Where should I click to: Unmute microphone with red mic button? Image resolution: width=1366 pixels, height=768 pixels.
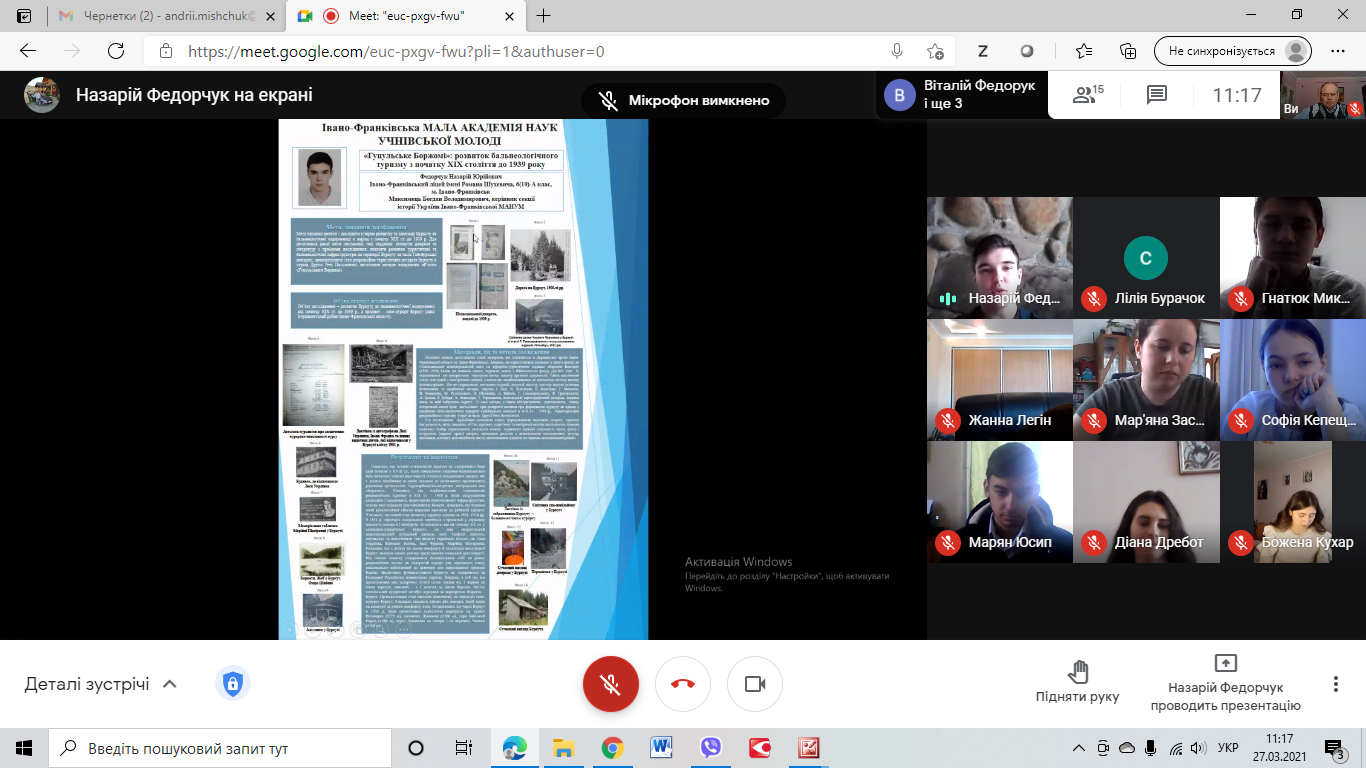(x=610, y=684)
